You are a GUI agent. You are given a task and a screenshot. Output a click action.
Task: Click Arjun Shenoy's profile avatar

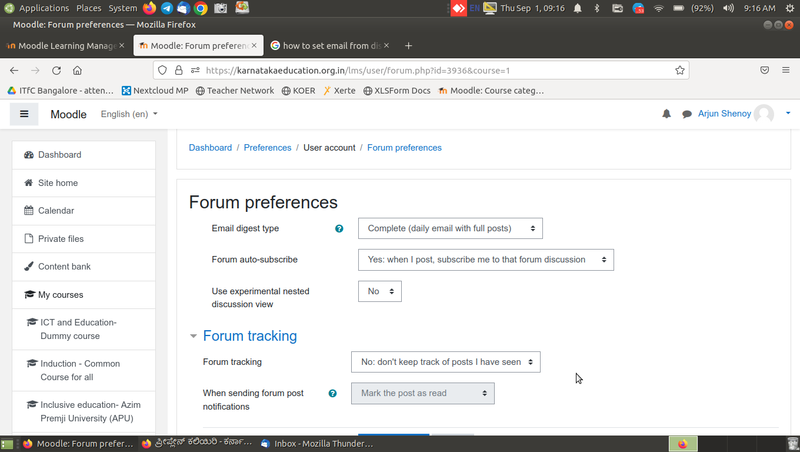[x=764, y=114]
